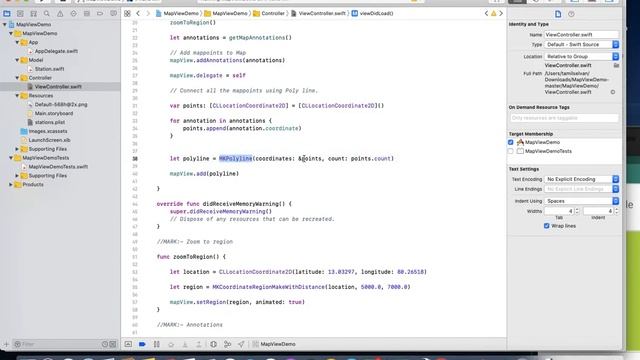This screenshot has width=640, height=360.
Task: Toggle the Wrap lines checkbox
Action: [547, 226]
